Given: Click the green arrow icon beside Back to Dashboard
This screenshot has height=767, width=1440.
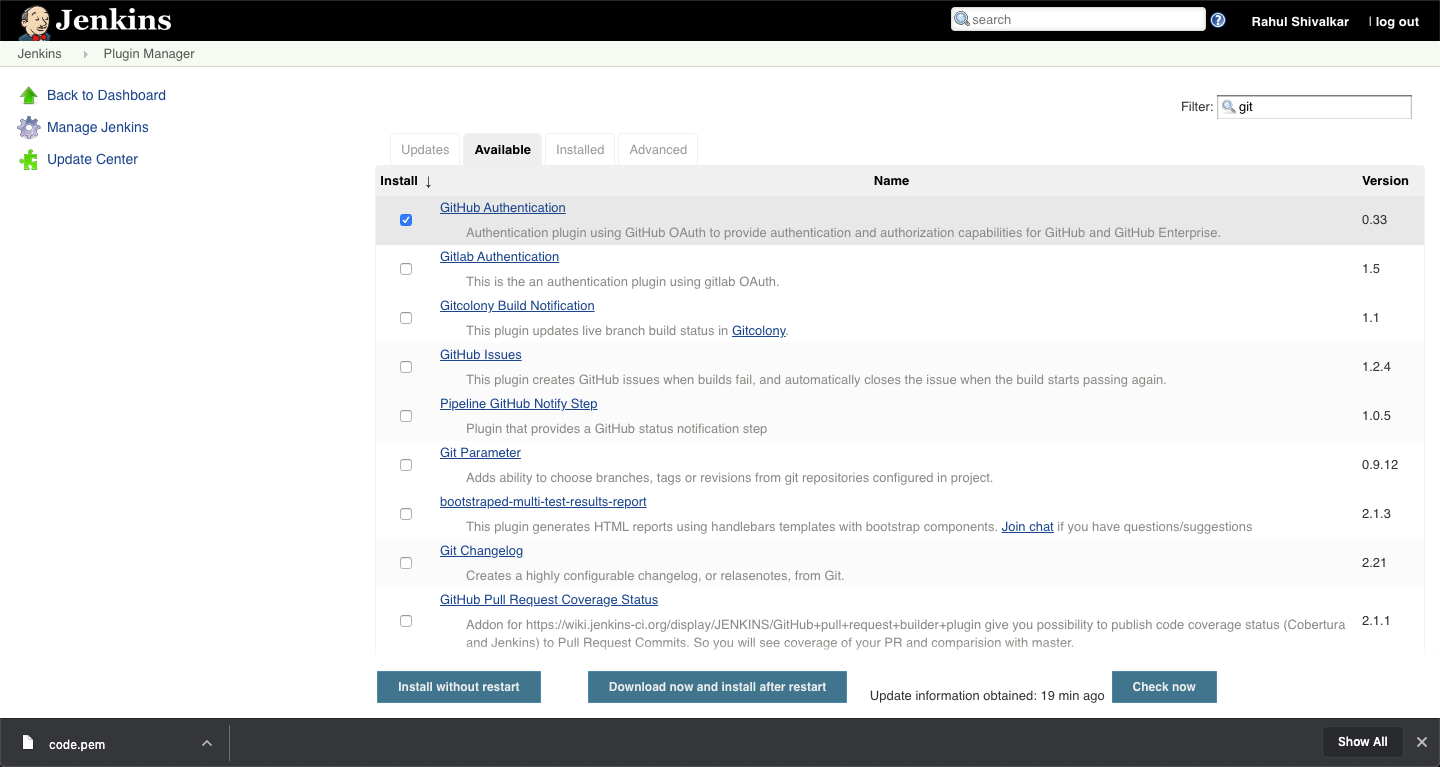Looking at the screenshot, I should click(28, 94).
